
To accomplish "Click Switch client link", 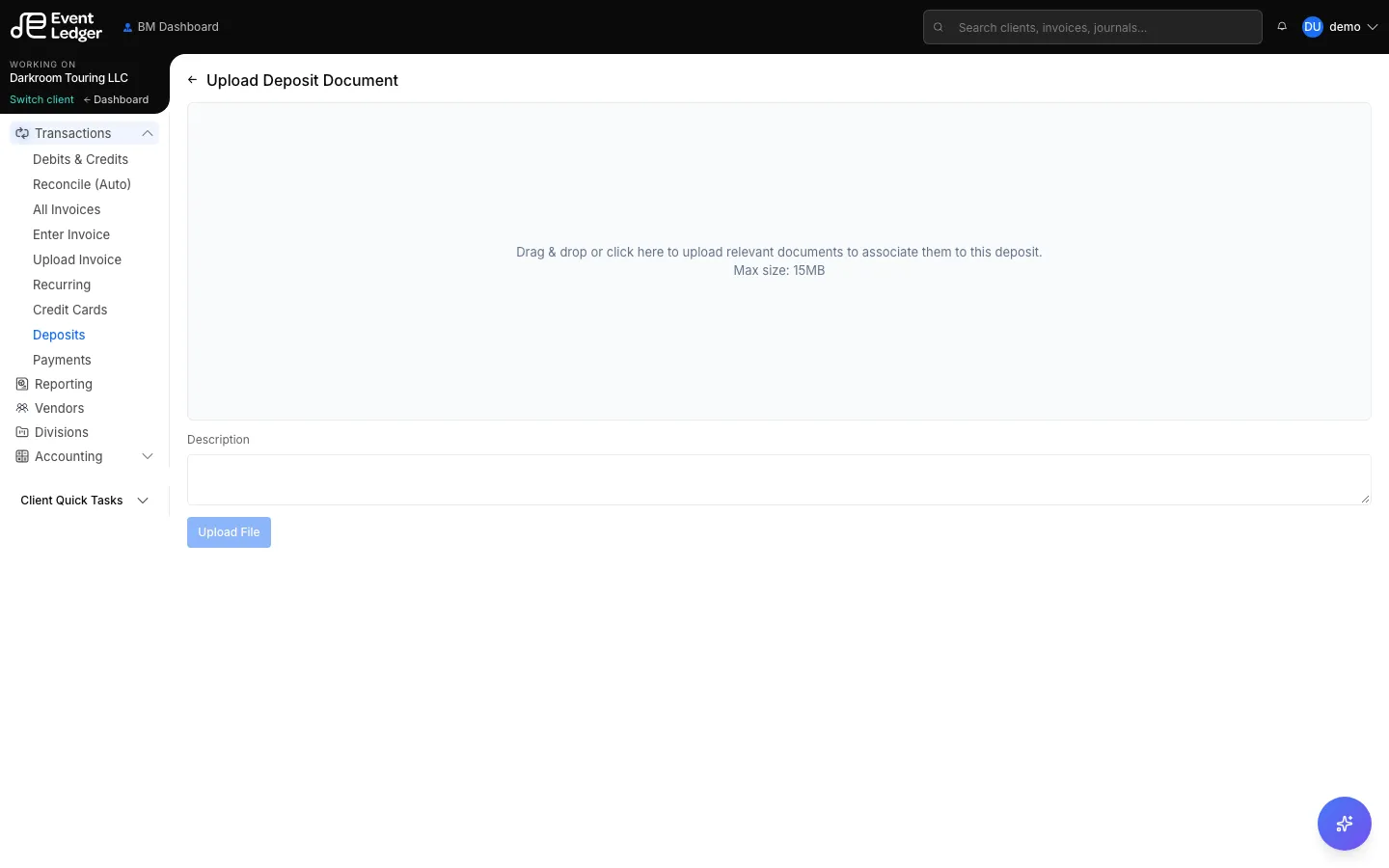I will 41,99.
